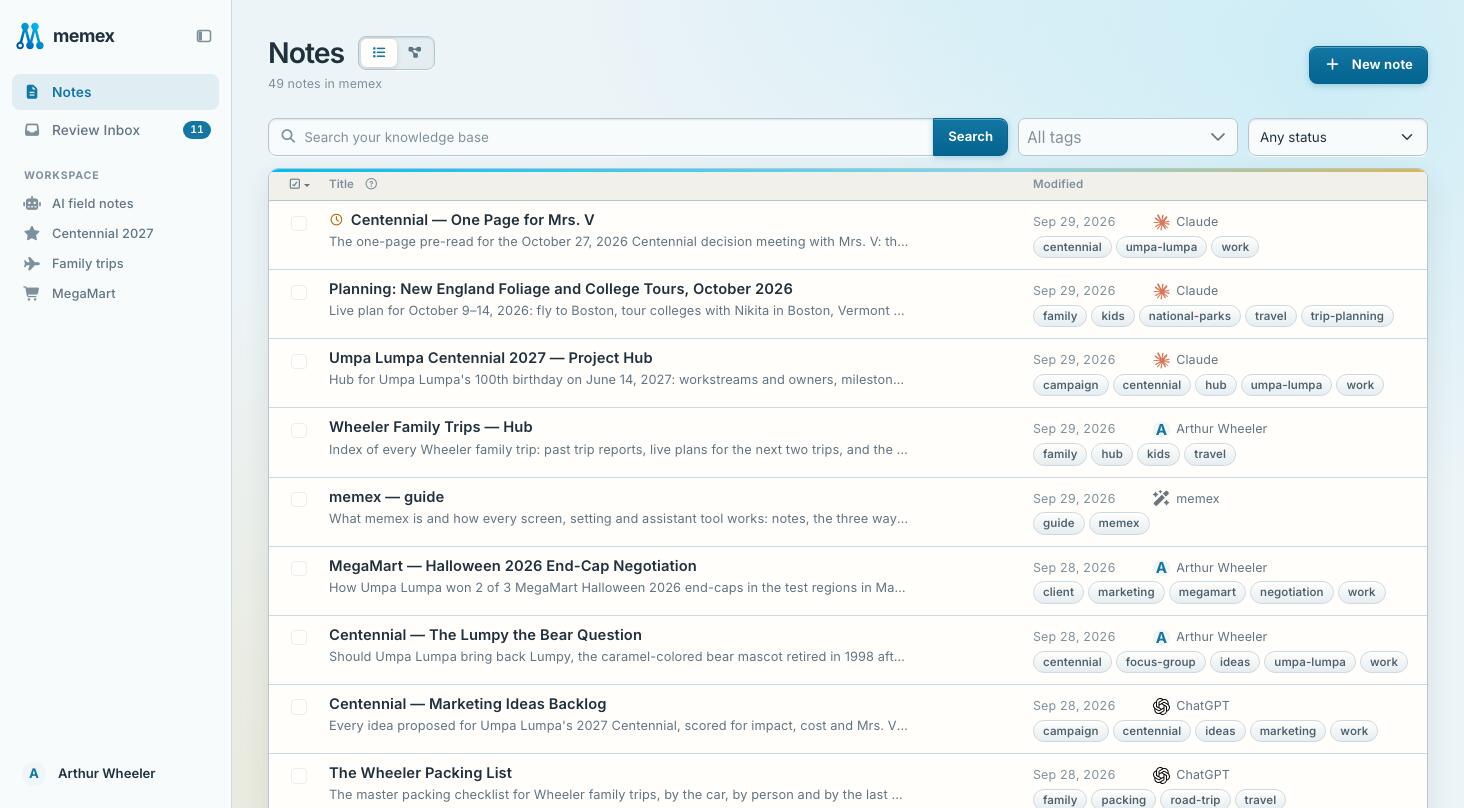Click the Search button
Image resolution: width=1464 pixels, height=808 pixels.
(970, 137)
